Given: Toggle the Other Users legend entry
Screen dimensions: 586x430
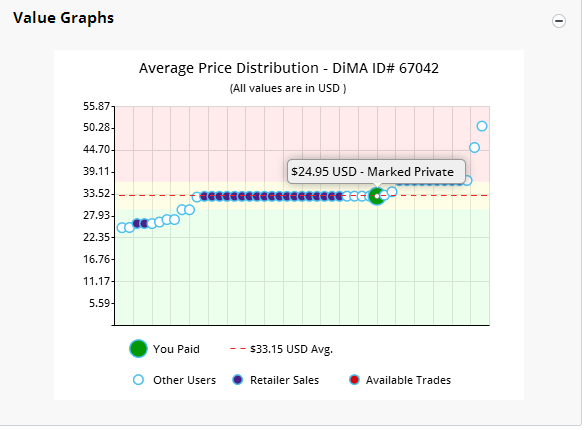Looking at the screenshot, I should [175, 380].
